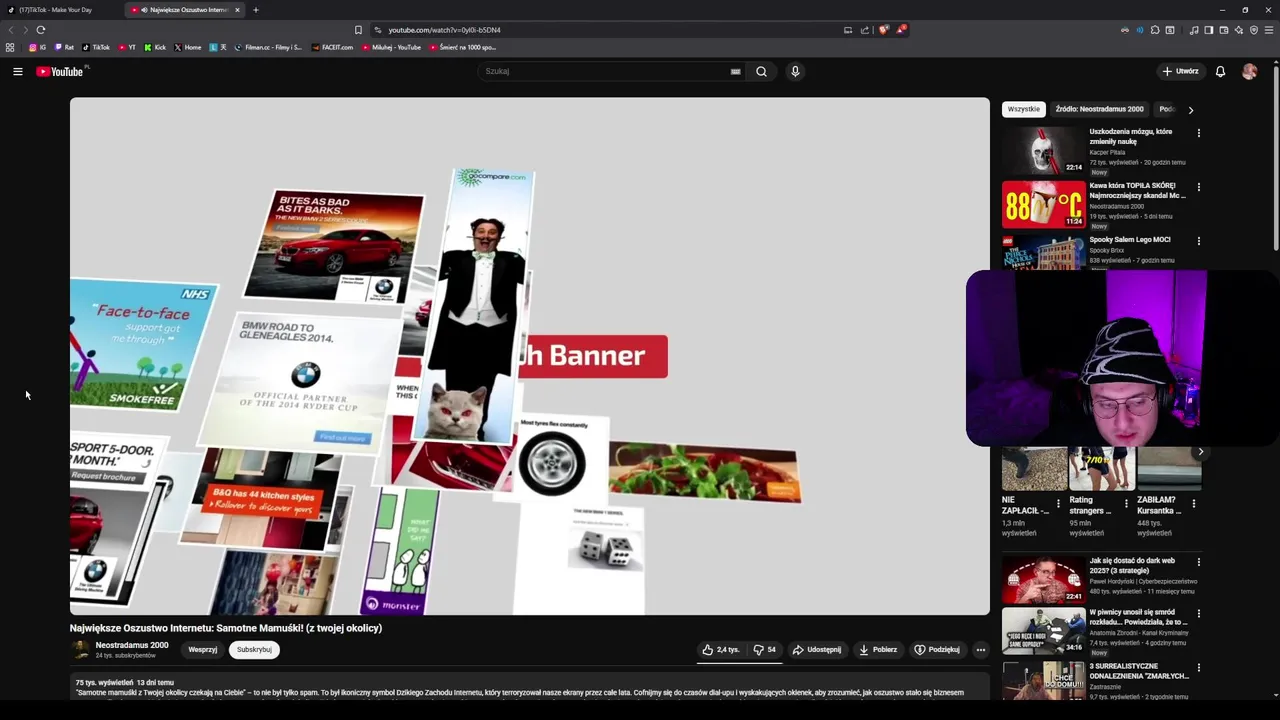The height and width of the screenshot is (720, 1280).
Task: Open browser extensions puzzle icon
Action: coord(1155,30)
